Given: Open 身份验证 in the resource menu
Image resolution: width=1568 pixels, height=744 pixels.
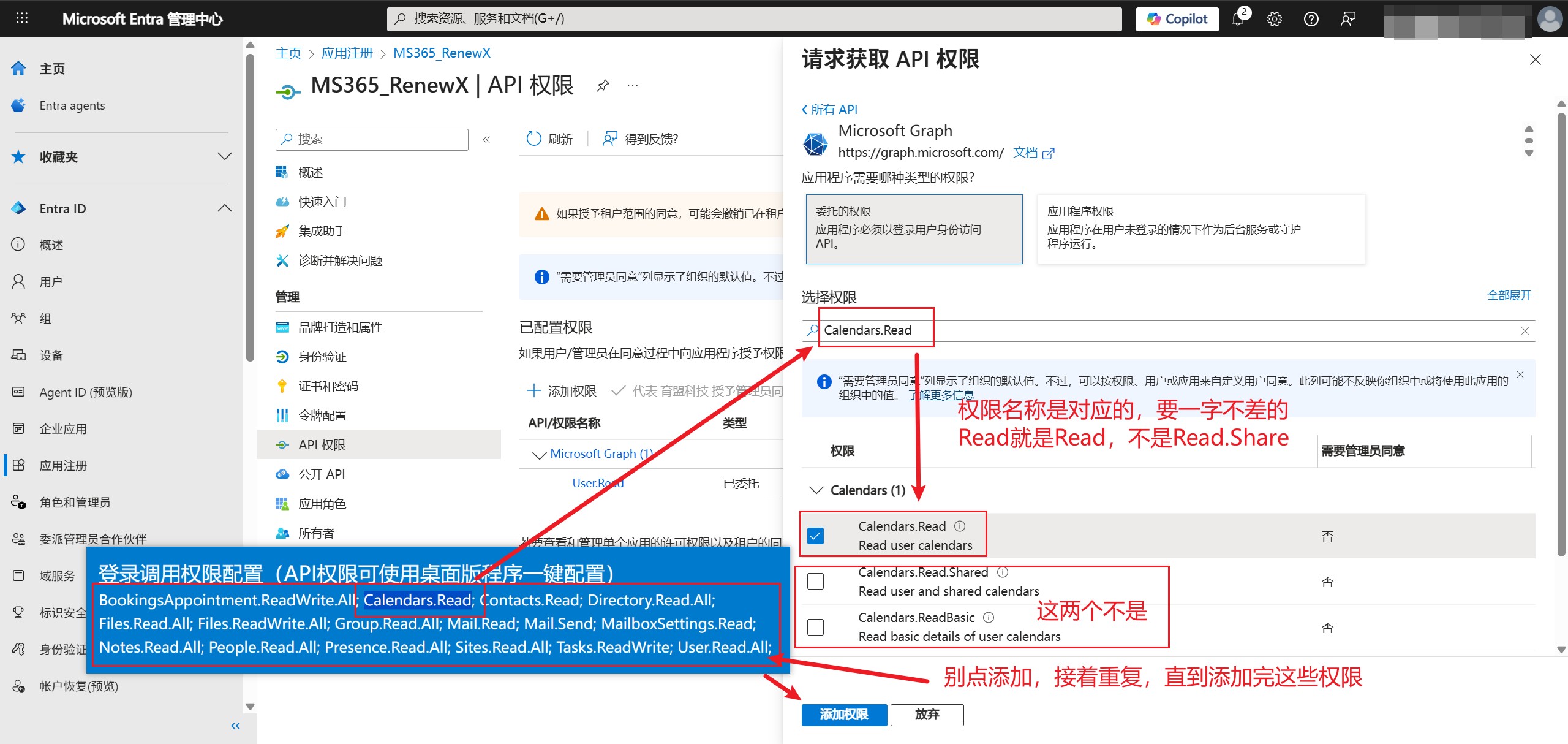Looking at the screenshot, I should tap(322, 357).
